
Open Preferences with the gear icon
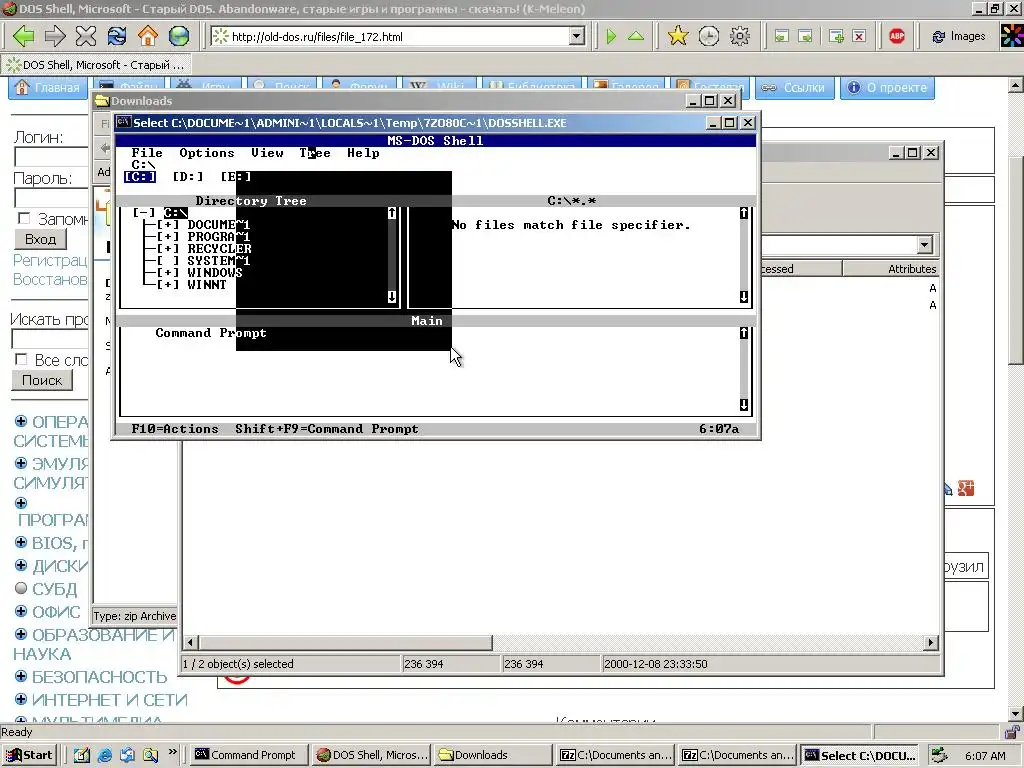point(739,36)
